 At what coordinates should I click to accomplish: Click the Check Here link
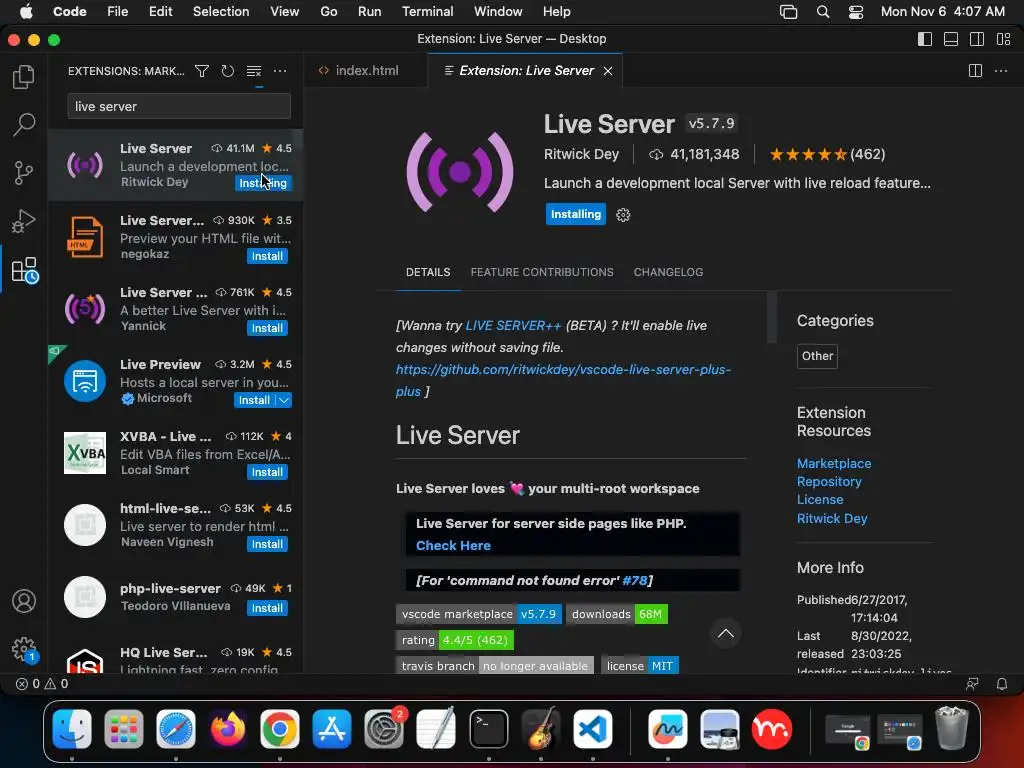coord(453,545)
